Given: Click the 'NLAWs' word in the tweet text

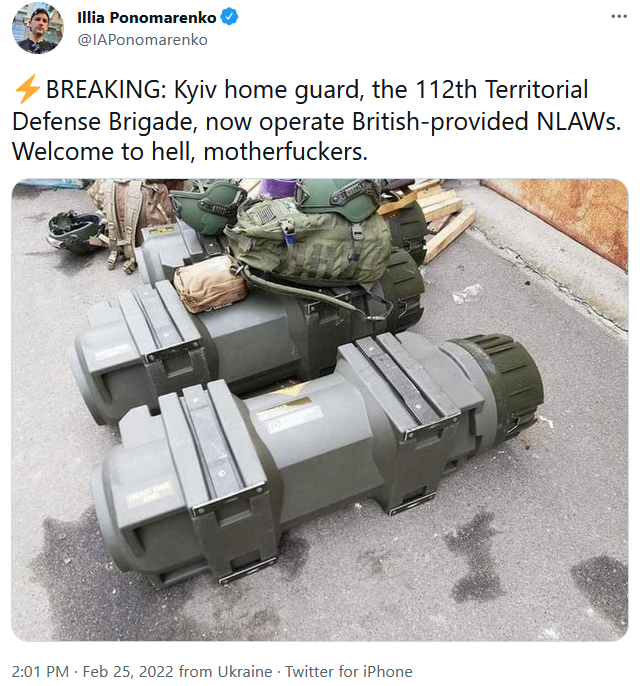Looking at the screenshot, I should click(x=578, y=121).
